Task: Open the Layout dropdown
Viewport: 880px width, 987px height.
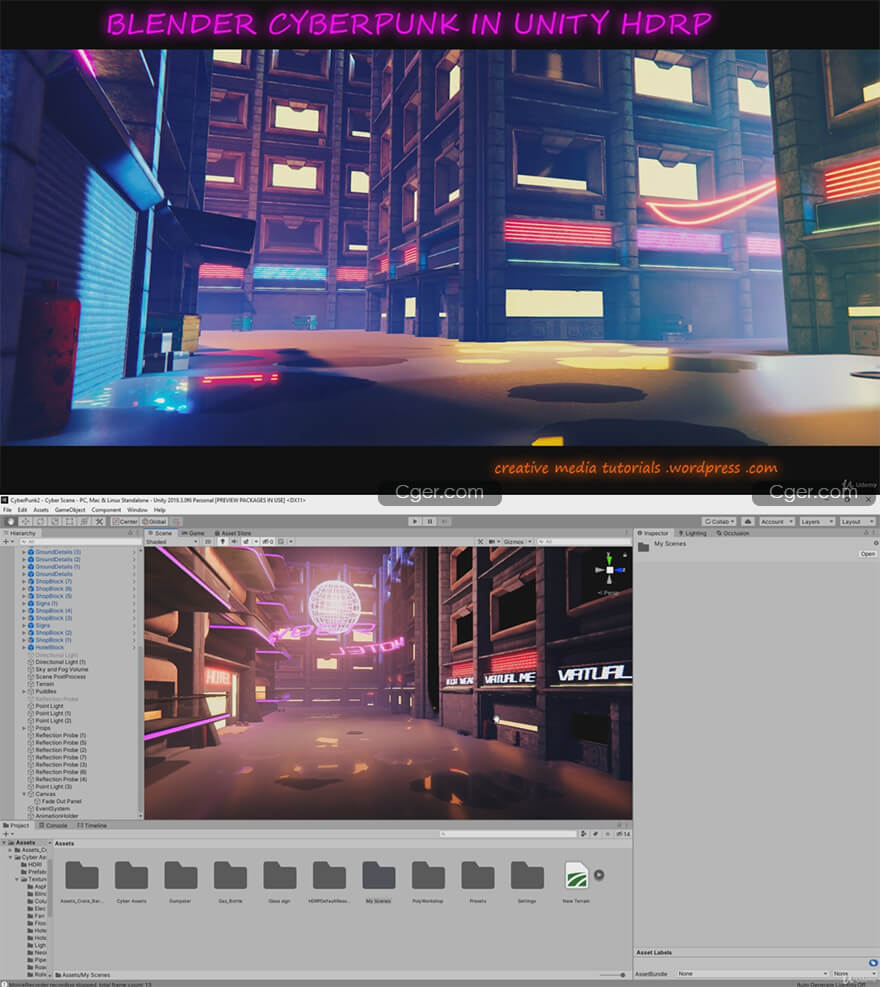Action: click(x=857, y=521)
